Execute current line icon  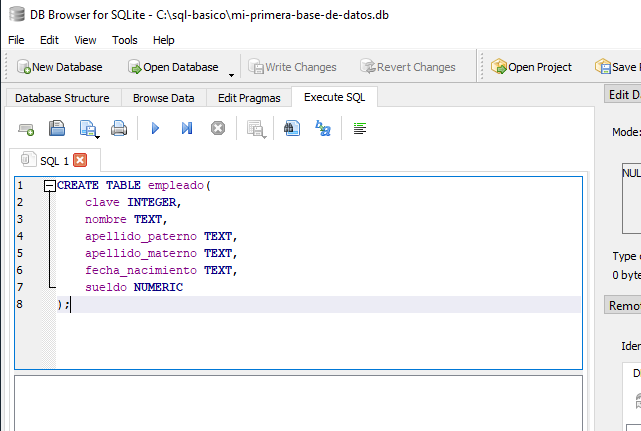coord(186,128)
